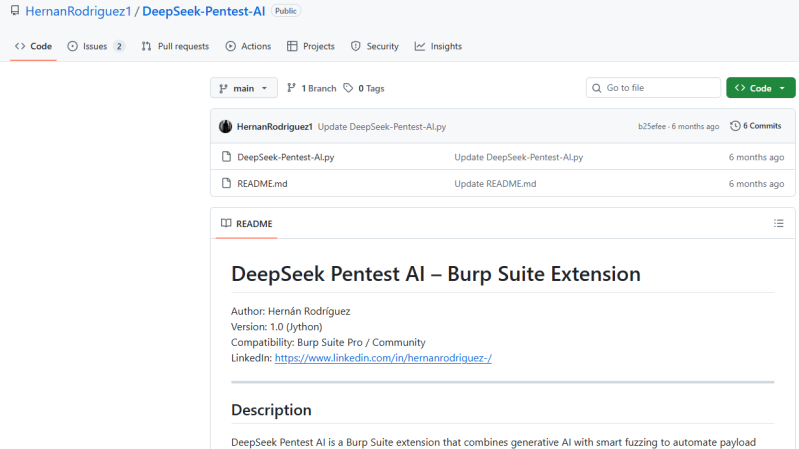Open the README outline menu icon
Screen dimensions: 799x449
[x=778, y=223]
